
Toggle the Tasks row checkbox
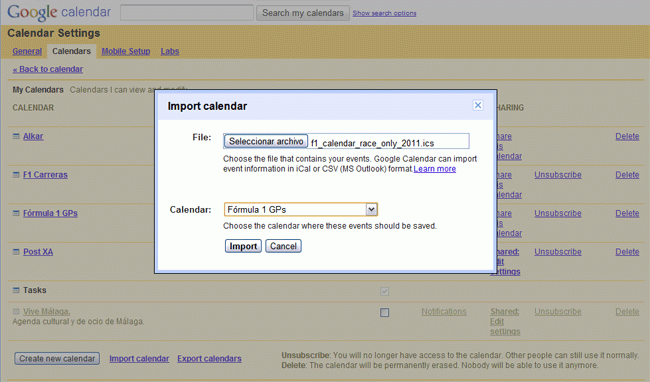pos(385,291)
